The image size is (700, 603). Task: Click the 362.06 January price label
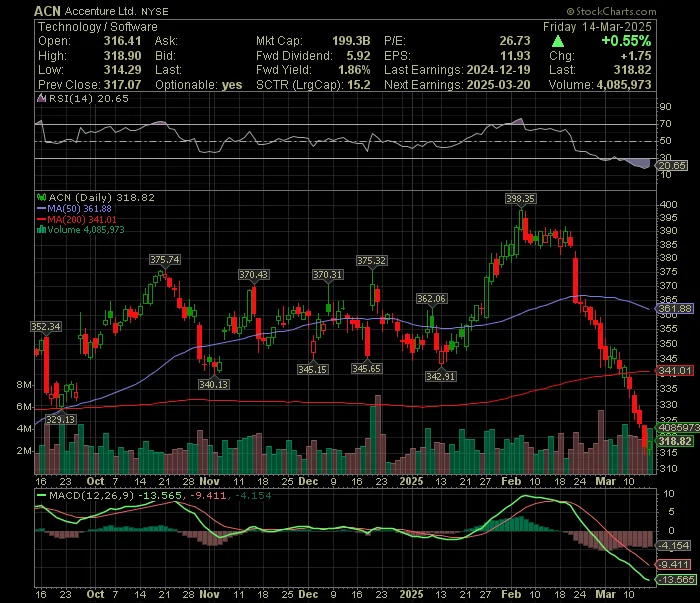point(431,299)
